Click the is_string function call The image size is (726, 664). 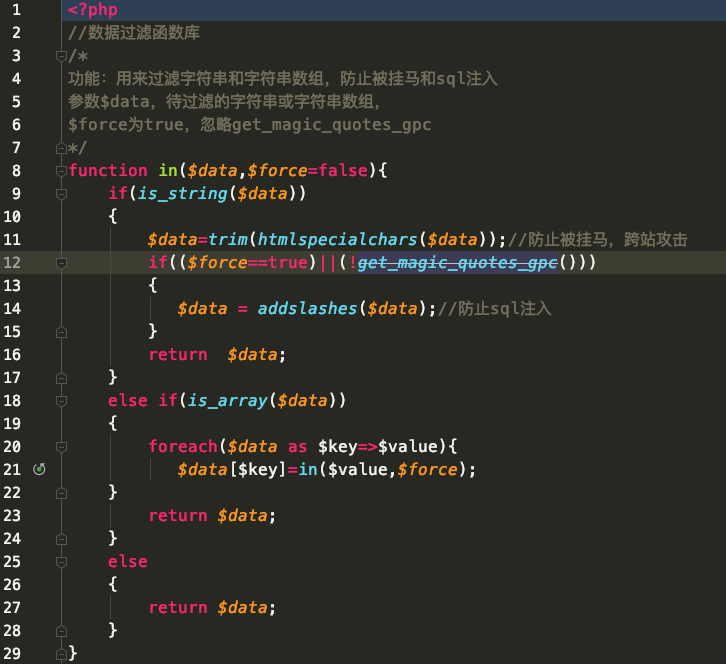coord(182,194)
